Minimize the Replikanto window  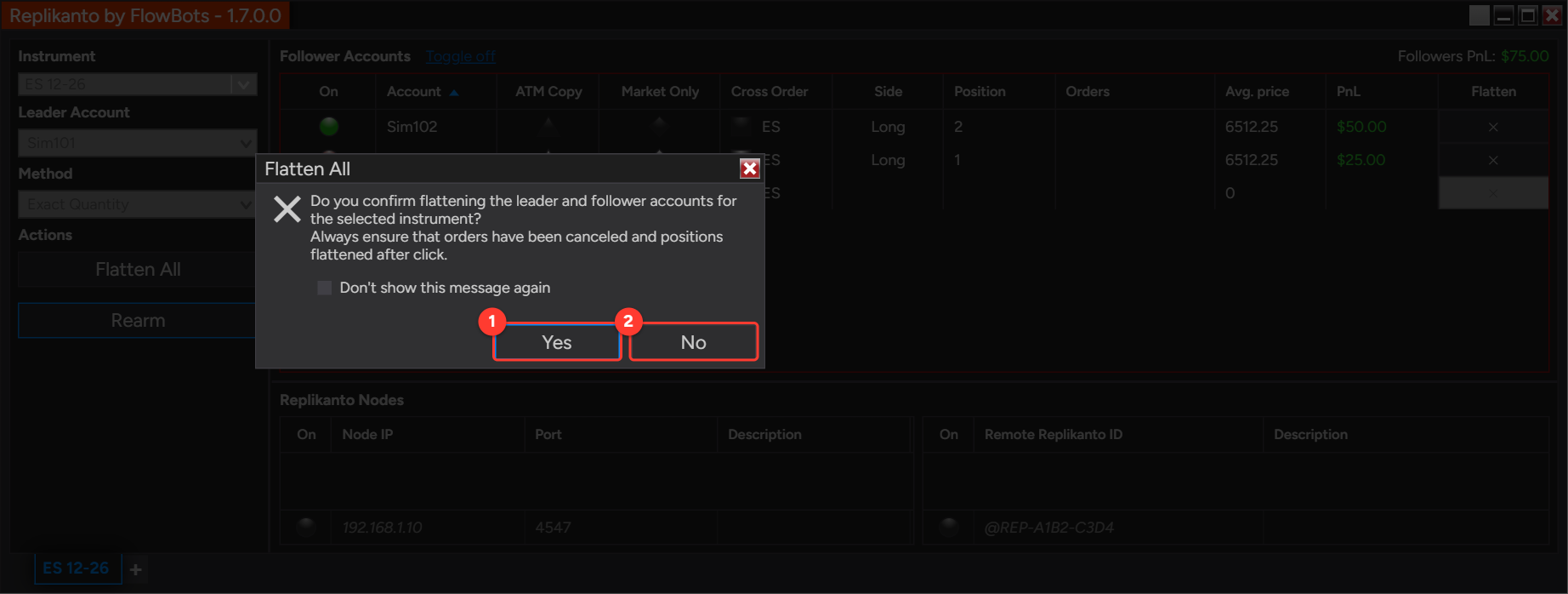pyautogui.click(x=1503, y=15)
